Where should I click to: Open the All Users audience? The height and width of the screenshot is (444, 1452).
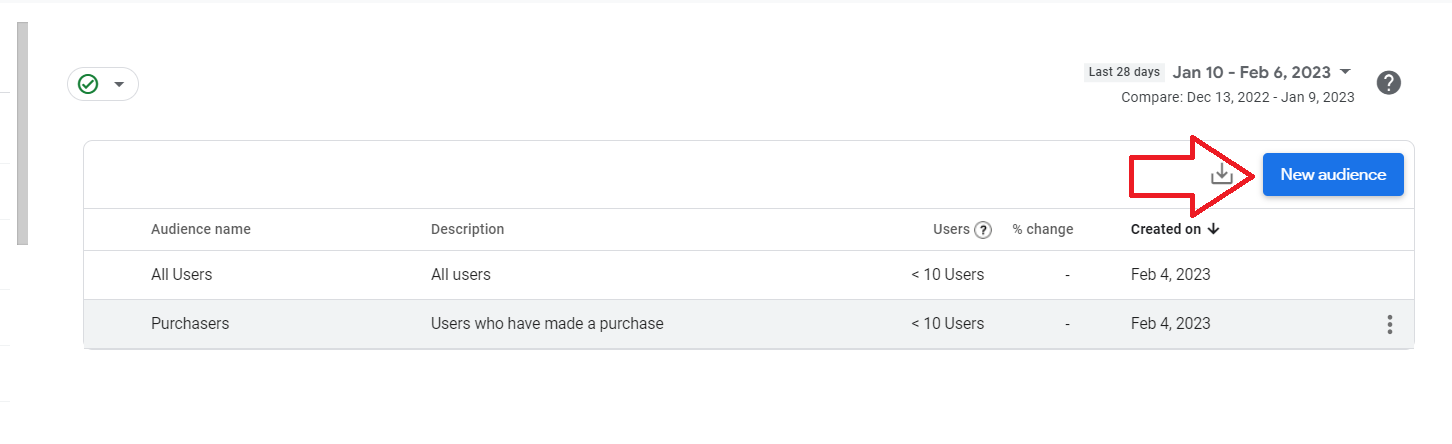coord(182,274)
